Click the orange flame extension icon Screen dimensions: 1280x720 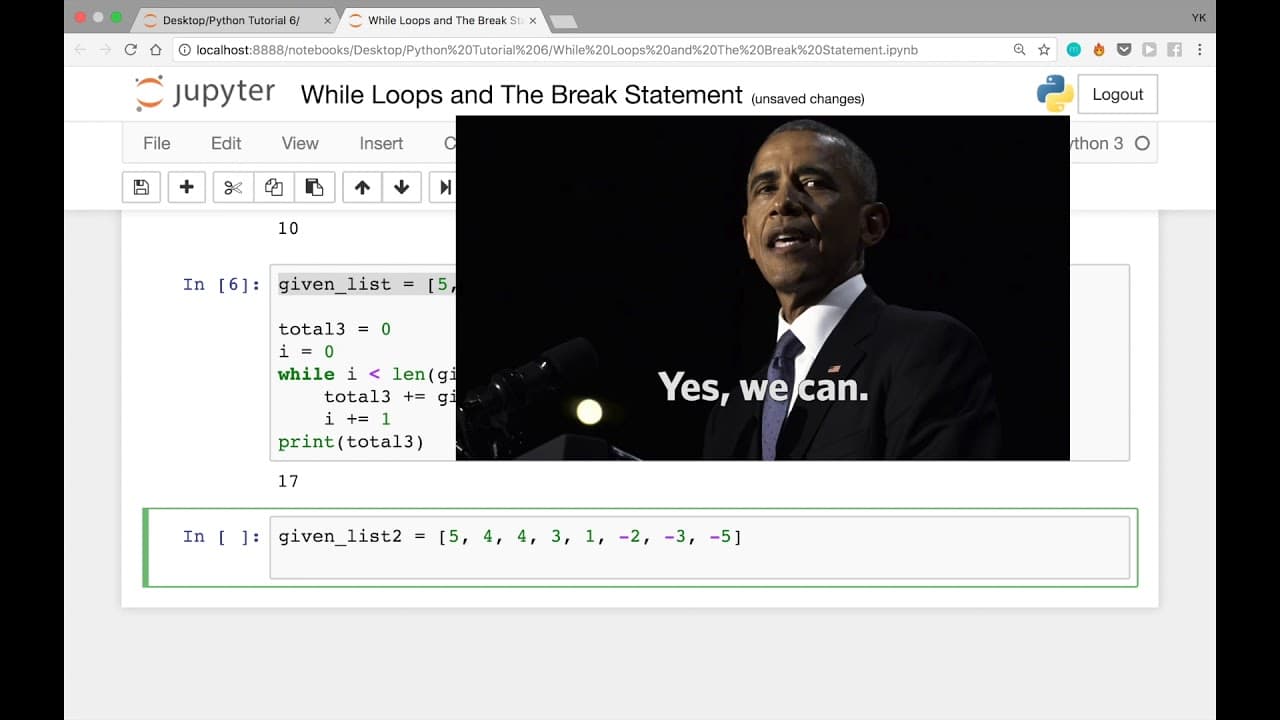1099,49
